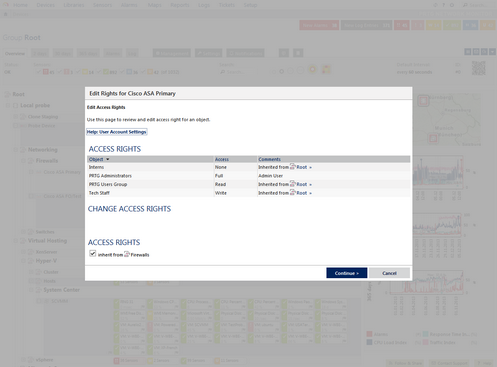Expand the Switches group node
497x367 pixels.
pos(23,232)
